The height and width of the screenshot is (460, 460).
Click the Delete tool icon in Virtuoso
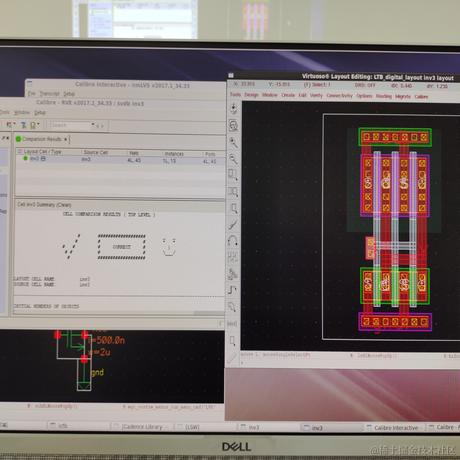233,224
